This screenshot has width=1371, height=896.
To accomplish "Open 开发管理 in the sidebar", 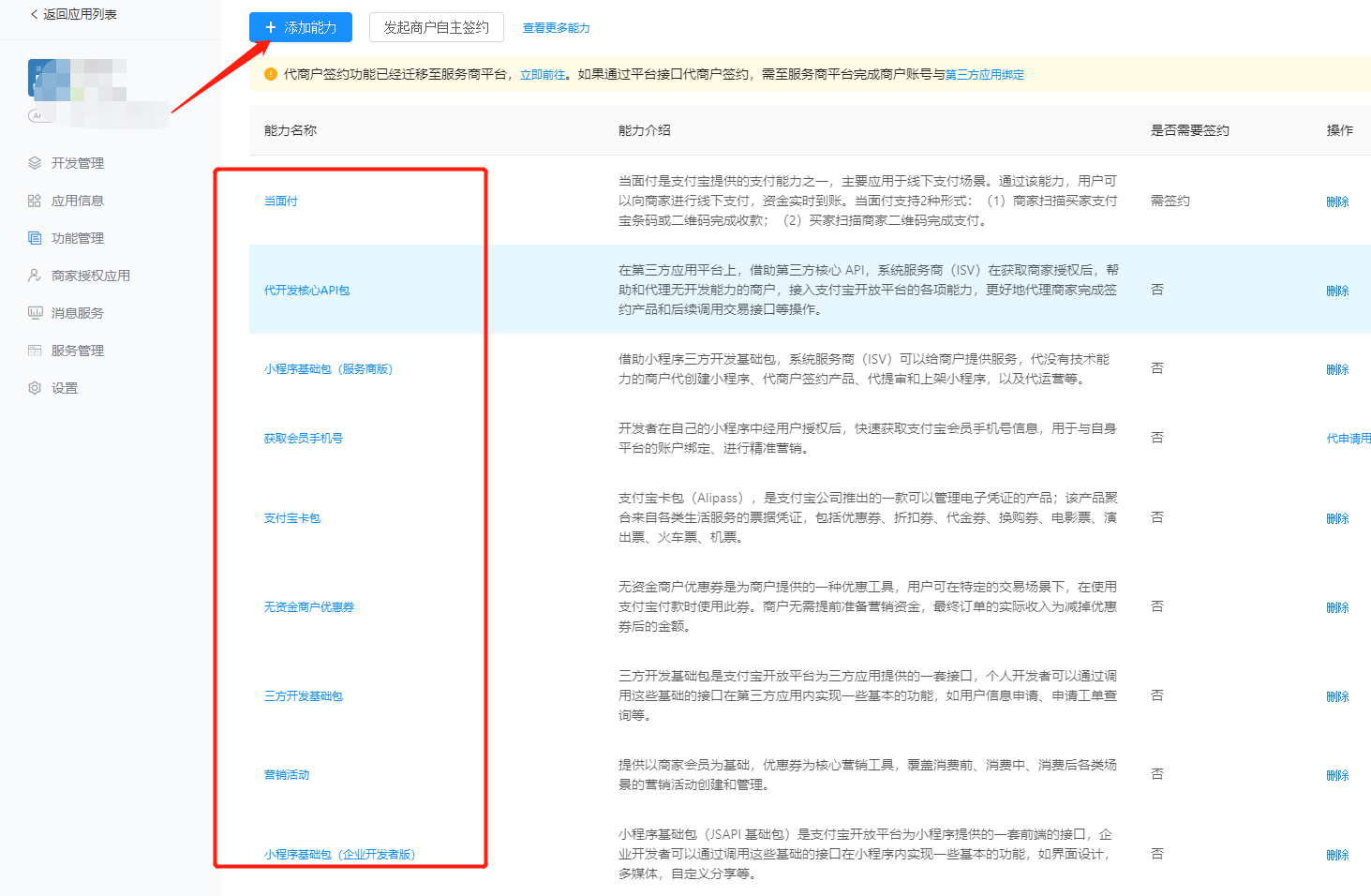I will tap(78, 163).
